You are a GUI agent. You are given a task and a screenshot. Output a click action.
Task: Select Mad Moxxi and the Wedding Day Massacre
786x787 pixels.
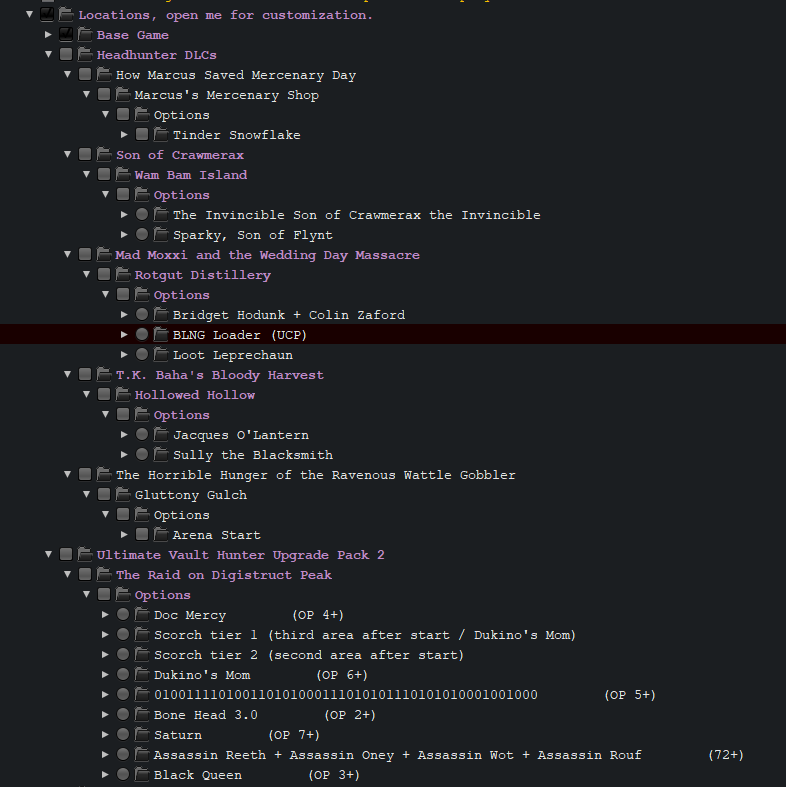click(x=267, y=255)
